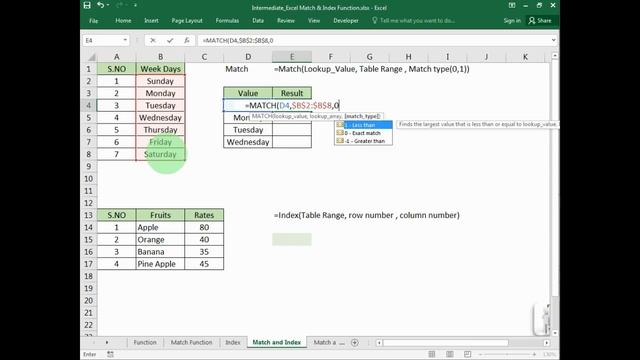Screen dimensions: 640x360
Task: Open the File tab
Action: tap(93, 20)
